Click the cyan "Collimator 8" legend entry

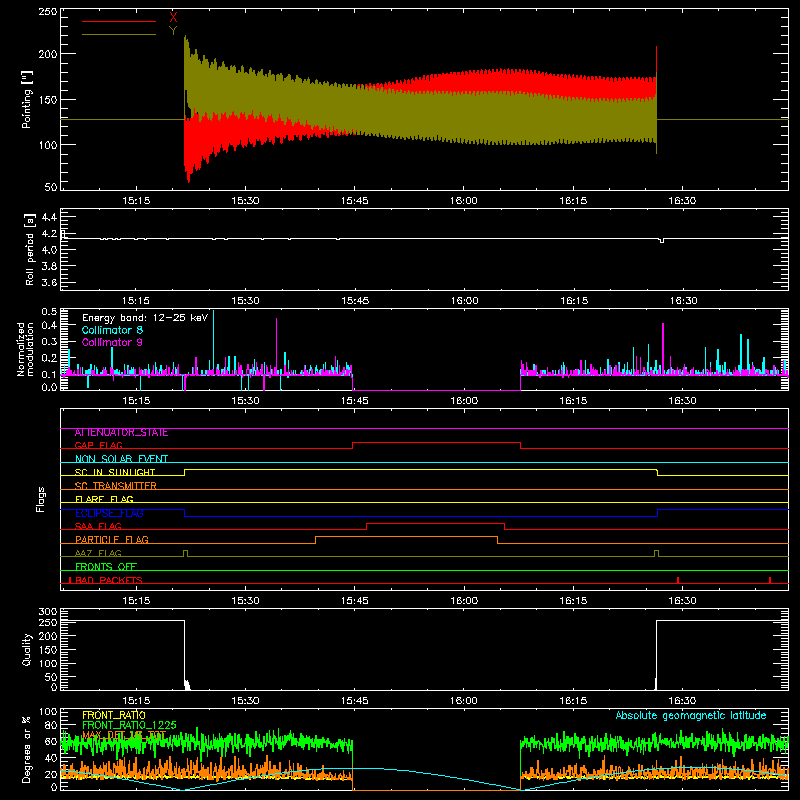(x=112, y=330)
